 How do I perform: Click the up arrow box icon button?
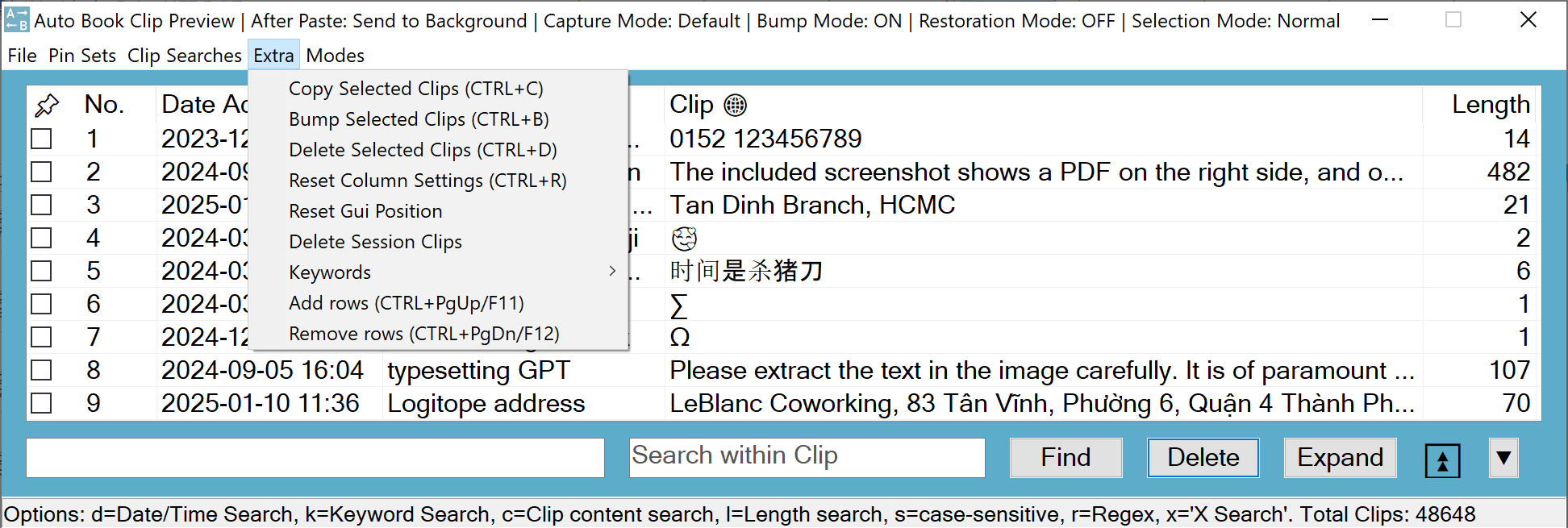(1442, 459)
